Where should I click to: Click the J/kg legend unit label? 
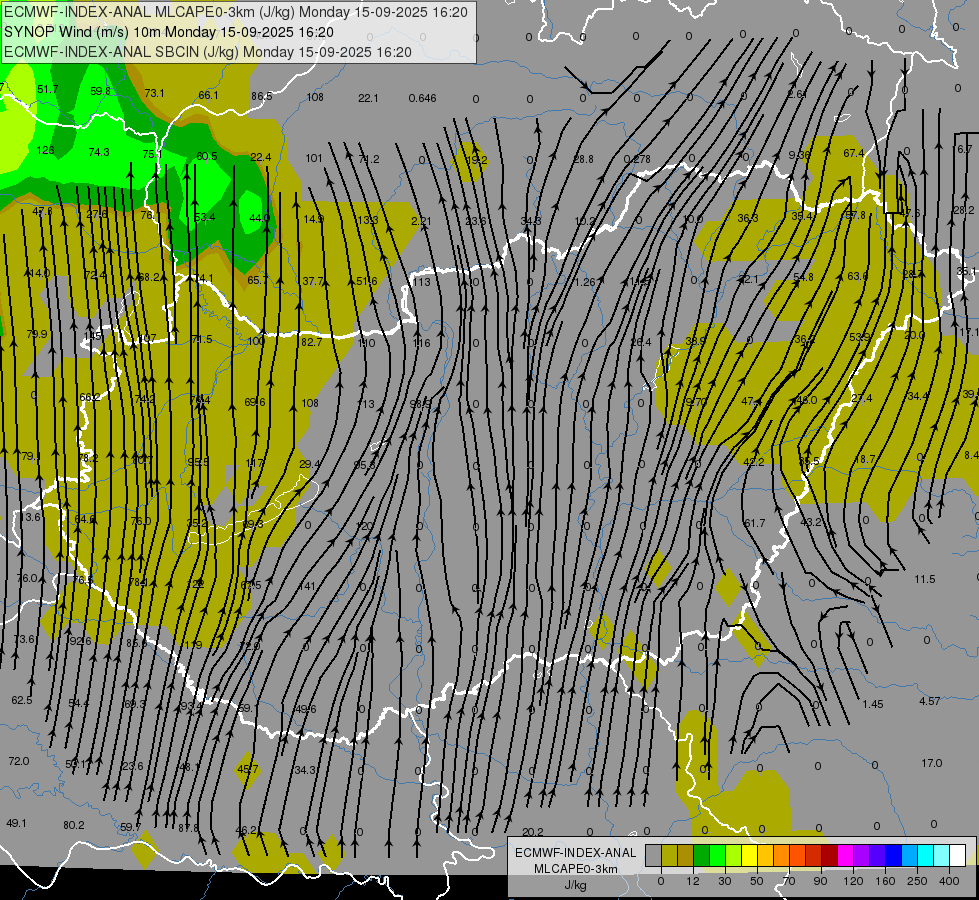(x=575, y=885)
